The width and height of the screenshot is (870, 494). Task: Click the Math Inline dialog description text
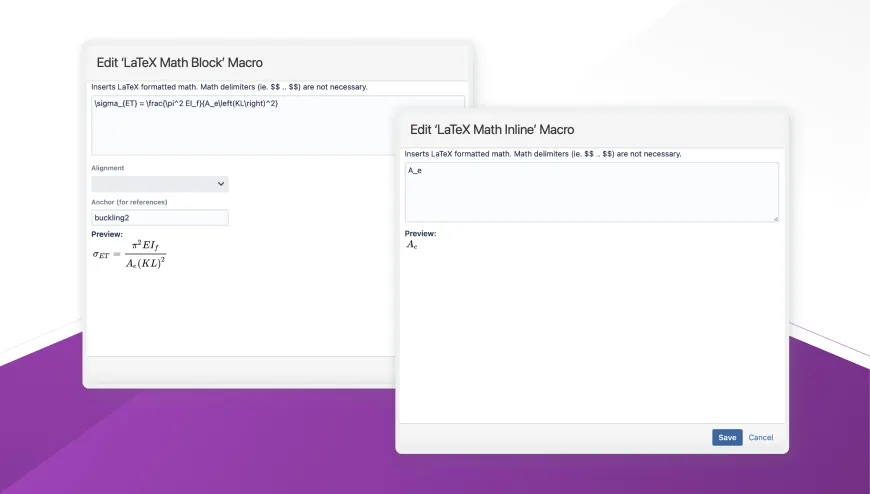(x=543, y=154)
